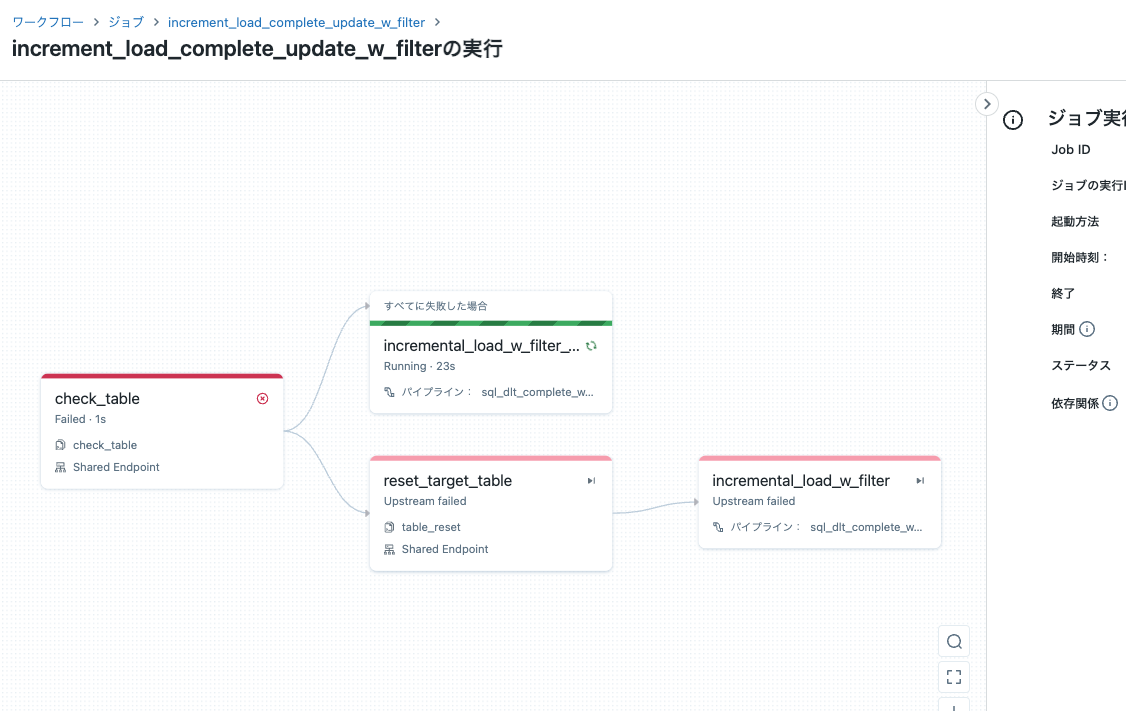The height and width of the screenshot is (711, 1126).
Task: Collapse the side panel using the chevron arrow
Action: click(987, 103)
